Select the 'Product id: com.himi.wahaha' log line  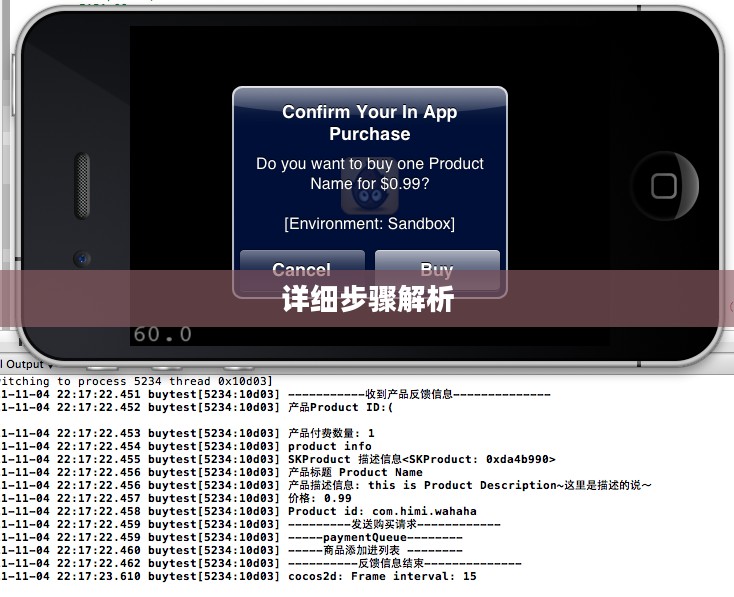(x=238, y=511)
